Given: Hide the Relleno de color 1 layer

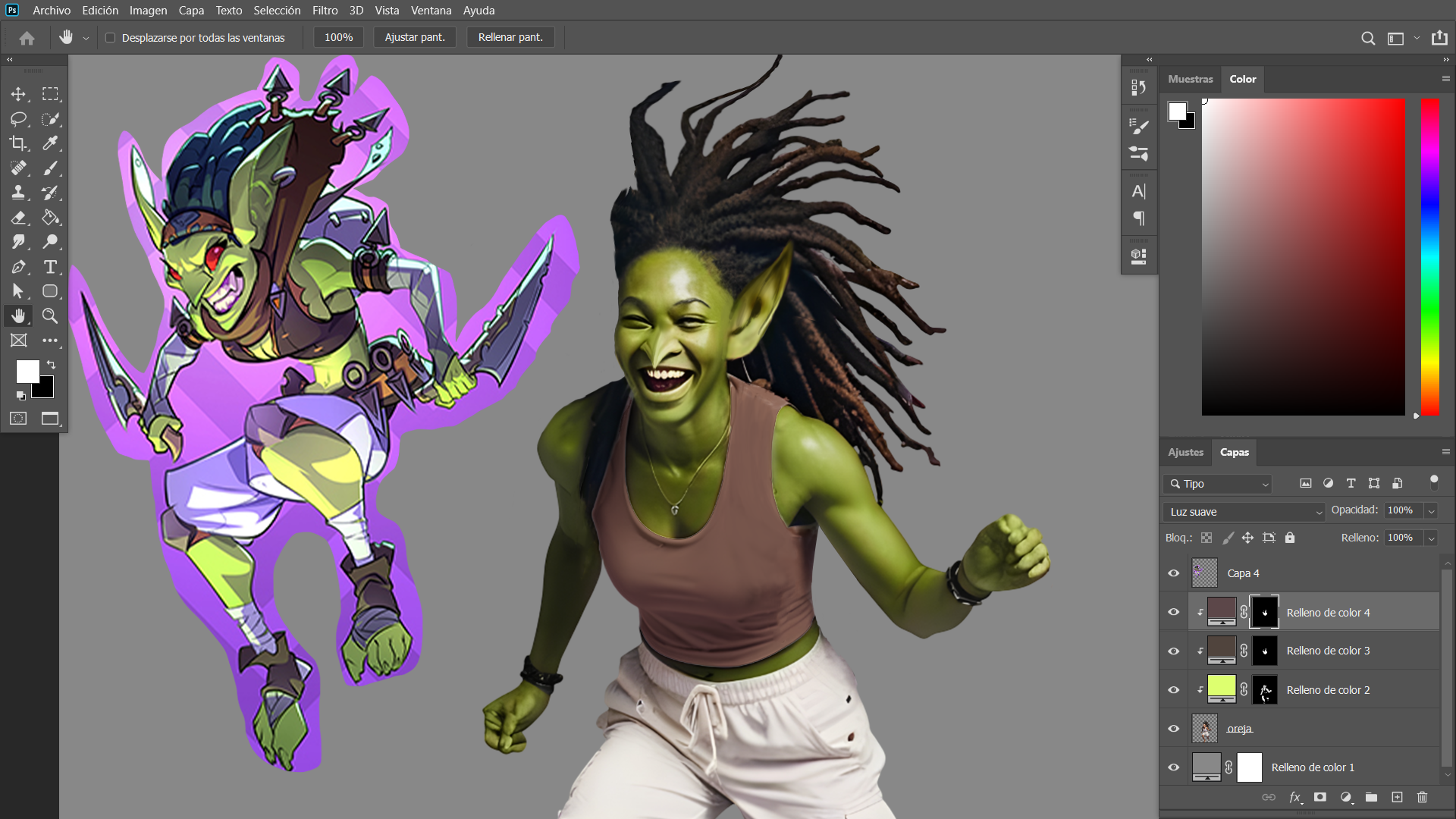Looking at the screenshot, I should (x=1173, y=767).
